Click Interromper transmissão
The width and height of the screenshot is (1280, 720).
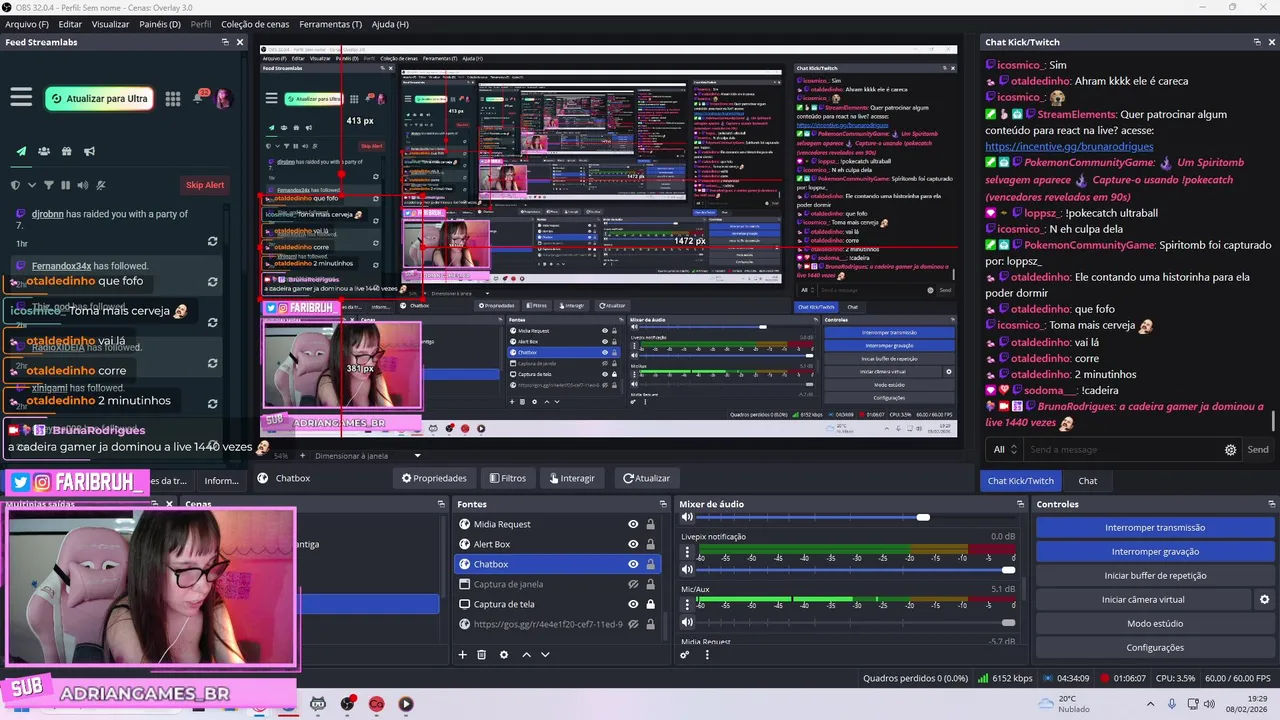(1155, 527)
